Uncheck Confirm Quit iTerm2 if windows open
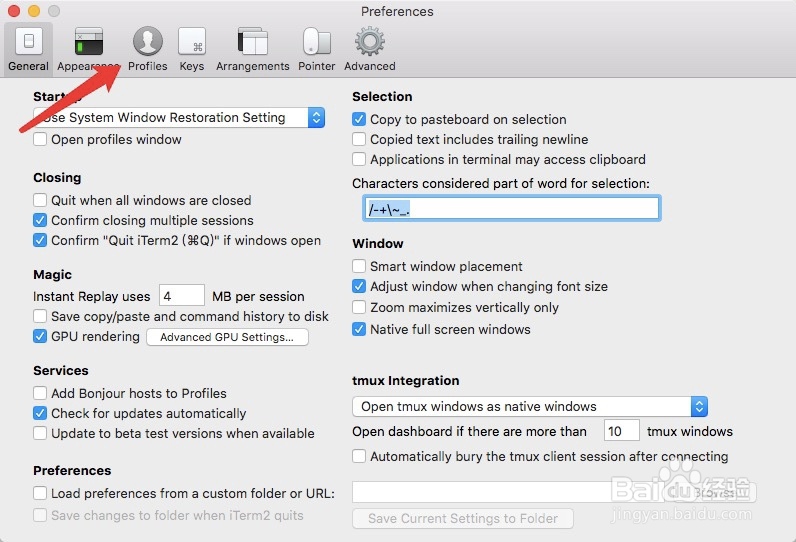796x542 pixels. point(40,240)
